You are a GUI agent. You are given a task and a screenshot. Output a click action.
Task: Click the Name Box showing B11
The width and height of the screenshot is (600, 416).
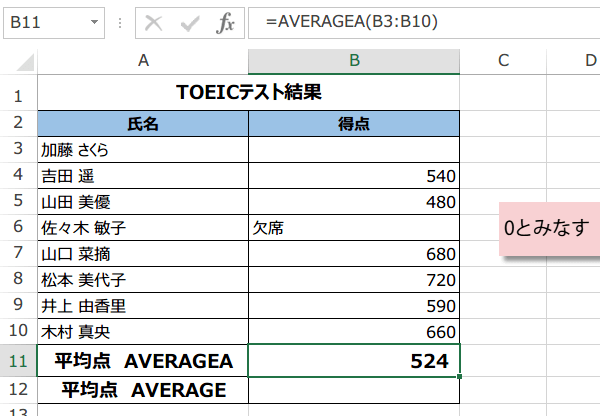[54, 23]
